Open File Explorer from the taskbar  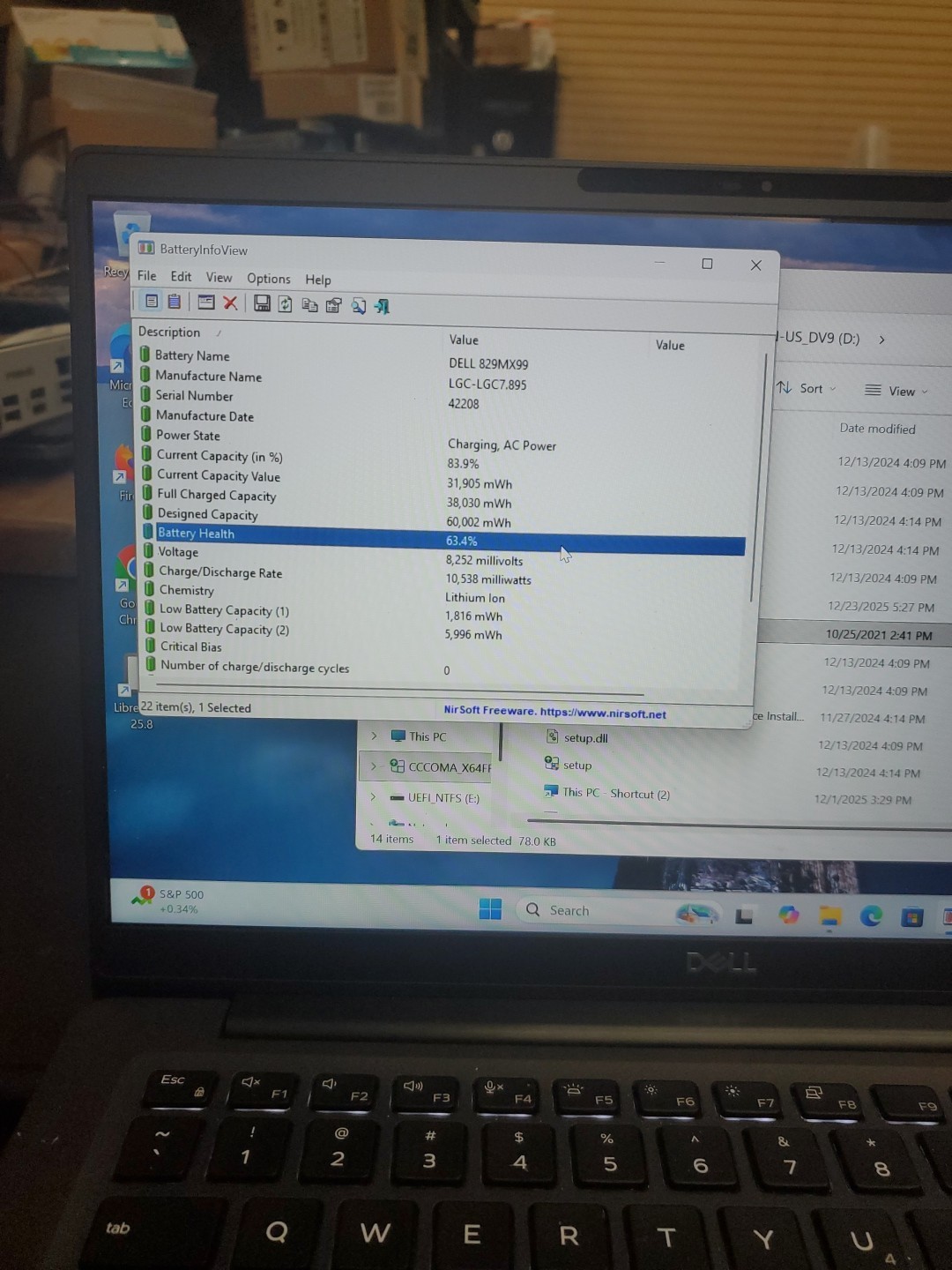click(830, 916)
